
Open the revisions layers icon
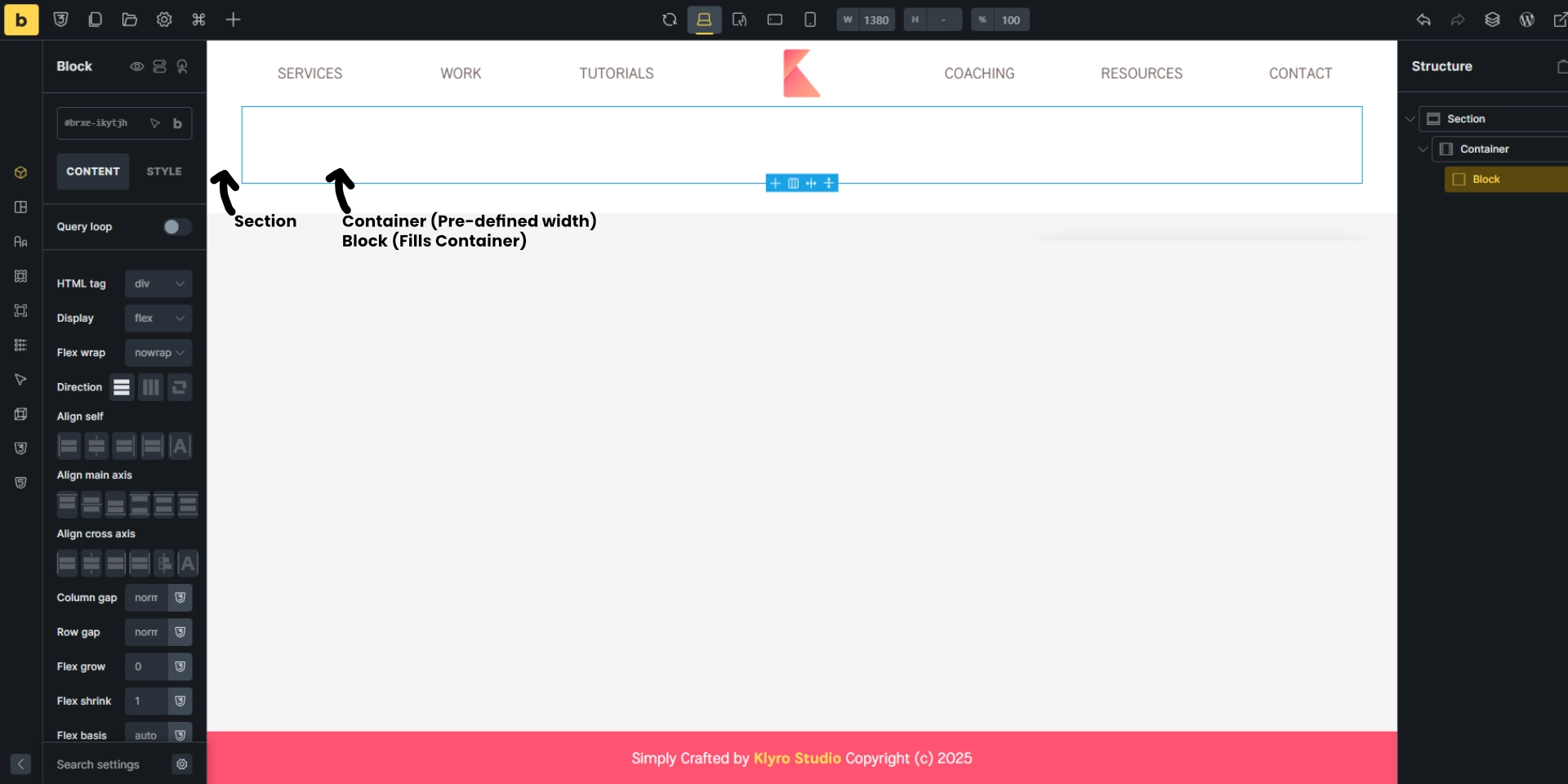1492,20
